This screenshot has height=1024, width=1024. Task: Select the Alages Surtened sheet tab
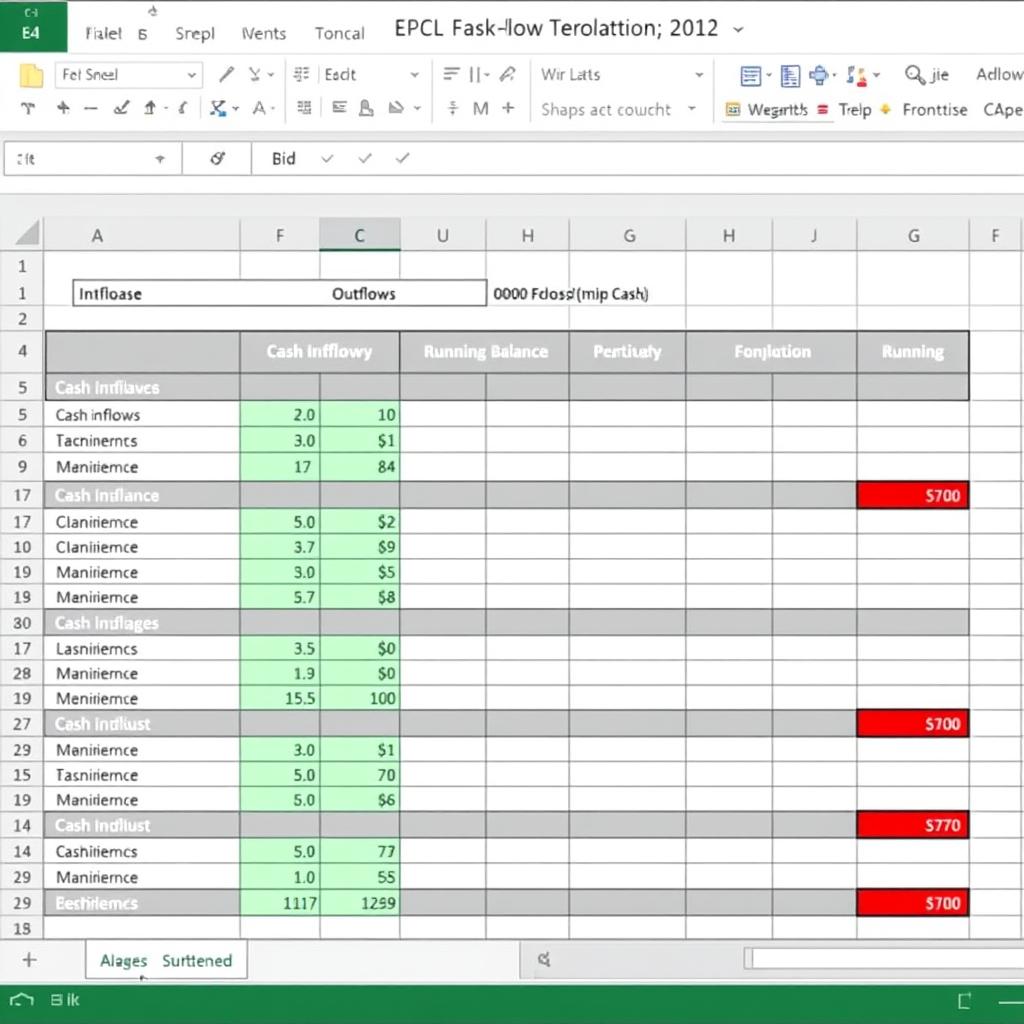pyautogui.click(x=165, y=959)
